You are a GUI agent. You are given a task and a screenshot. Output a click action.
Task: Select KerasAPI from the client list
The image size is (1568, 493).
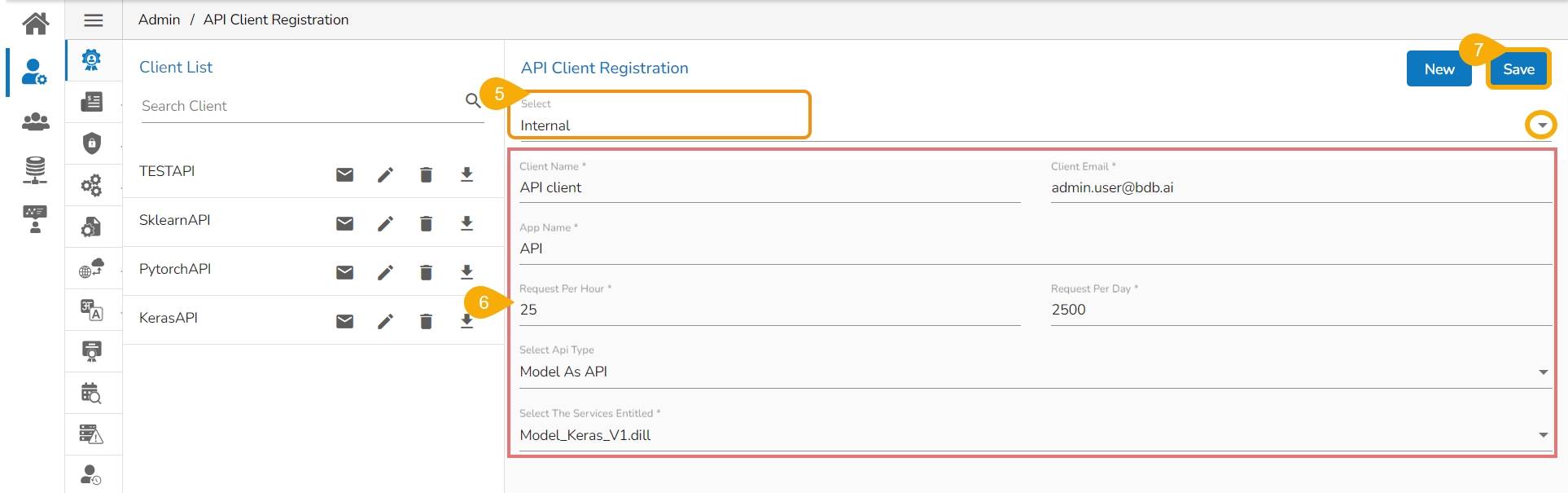click(x=169, y=318)
